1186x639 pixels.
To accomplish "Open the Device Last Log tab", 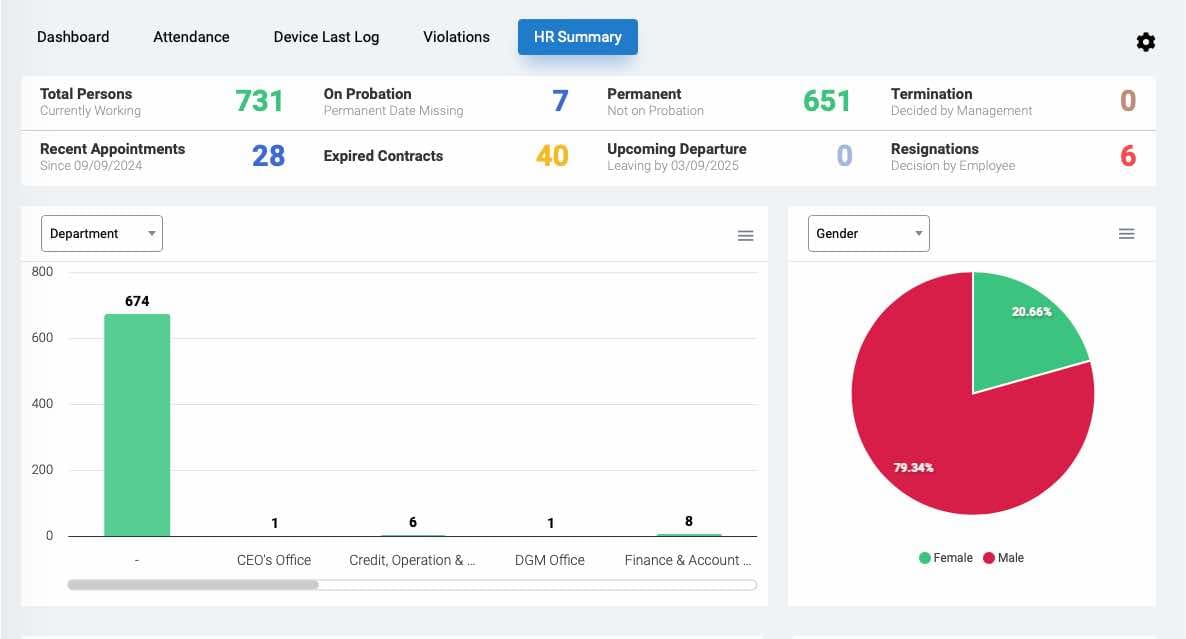I will point(326,37).
